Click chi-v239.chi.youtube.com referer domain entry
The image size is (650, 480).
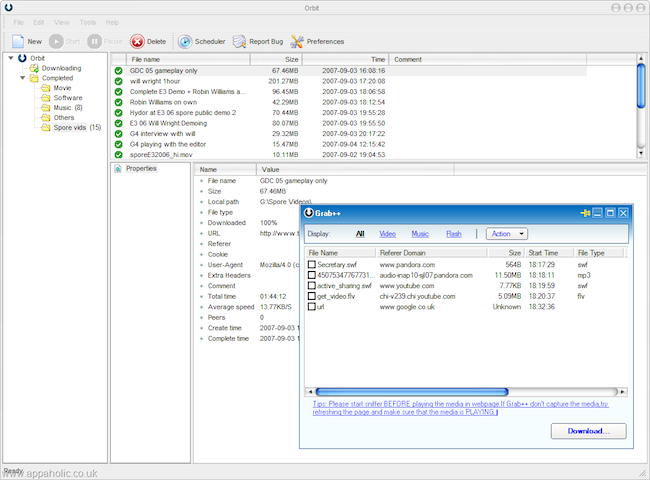tap(417, 296)
